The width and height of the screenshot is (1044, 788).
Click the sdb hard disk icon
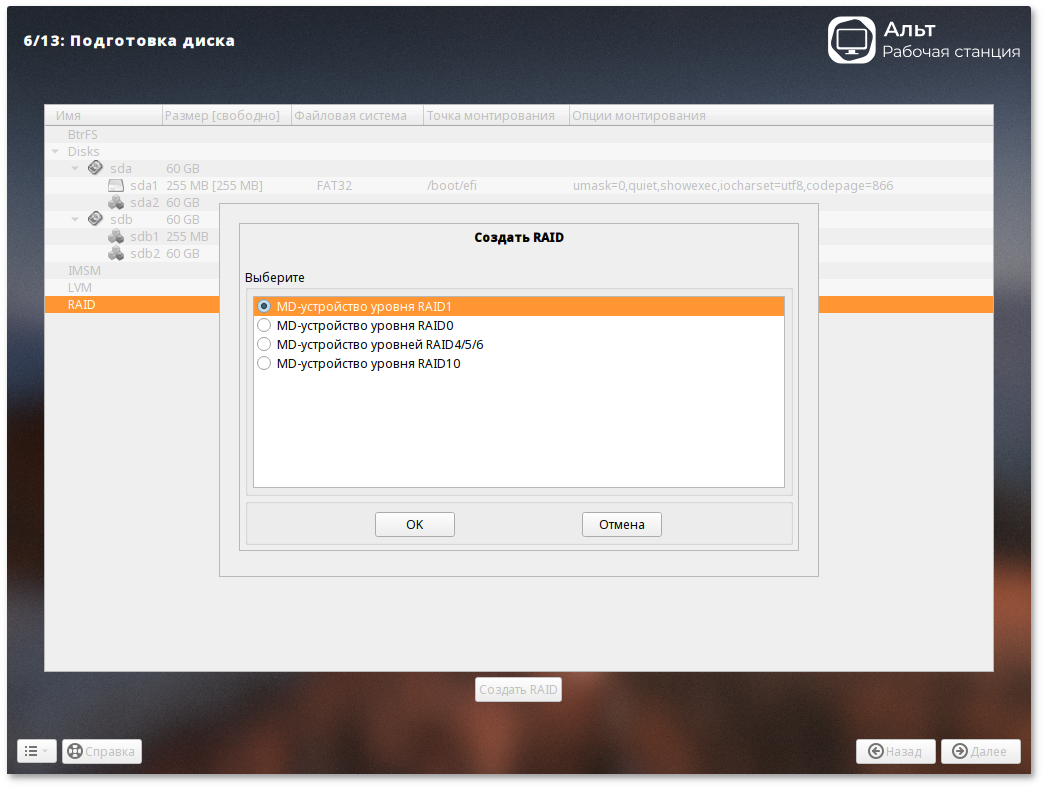(95, 219)
